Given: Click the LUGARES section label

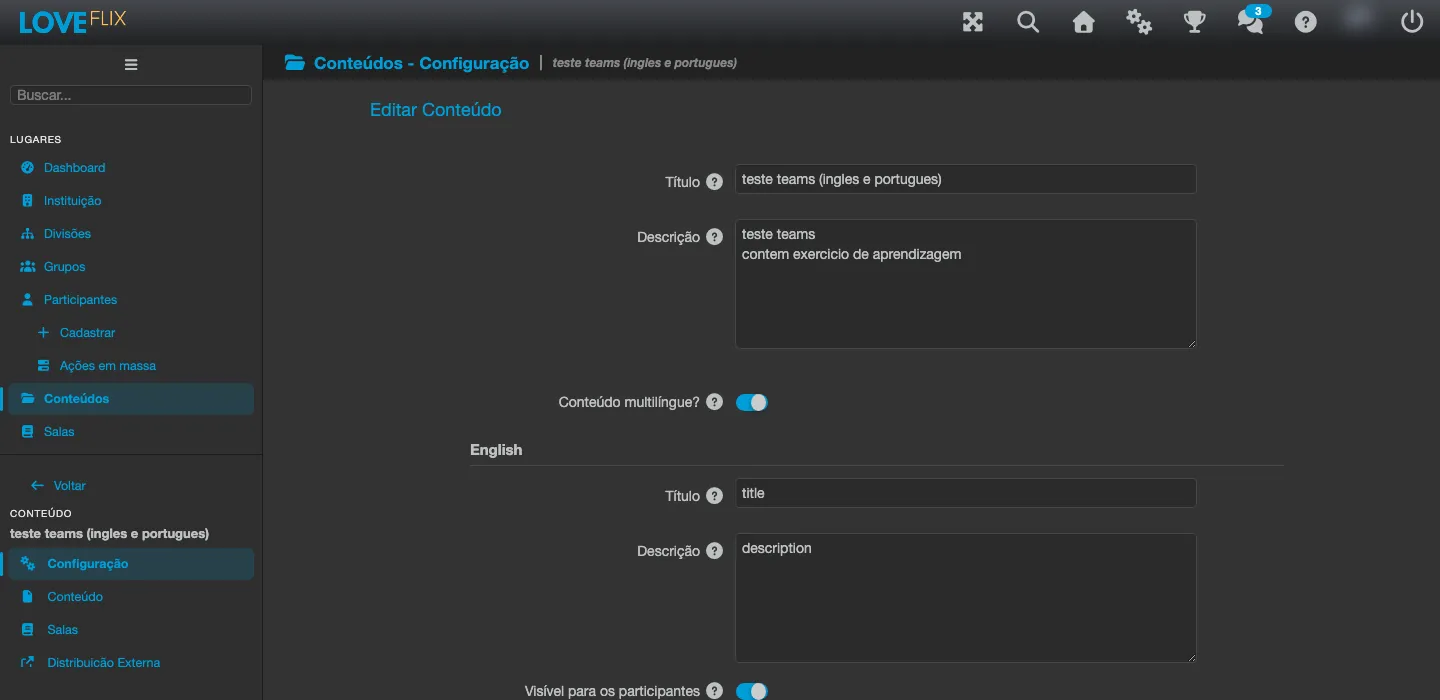Looking at the screenshot, I should 36,140.
